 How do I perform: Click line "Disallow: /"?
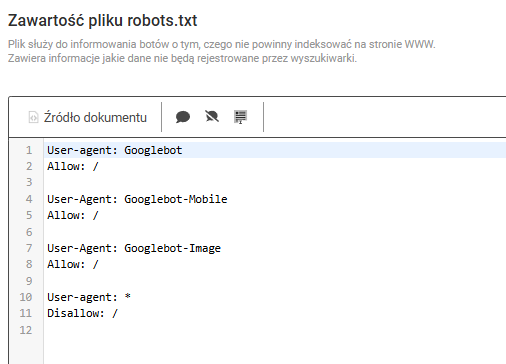coord(83,313)
